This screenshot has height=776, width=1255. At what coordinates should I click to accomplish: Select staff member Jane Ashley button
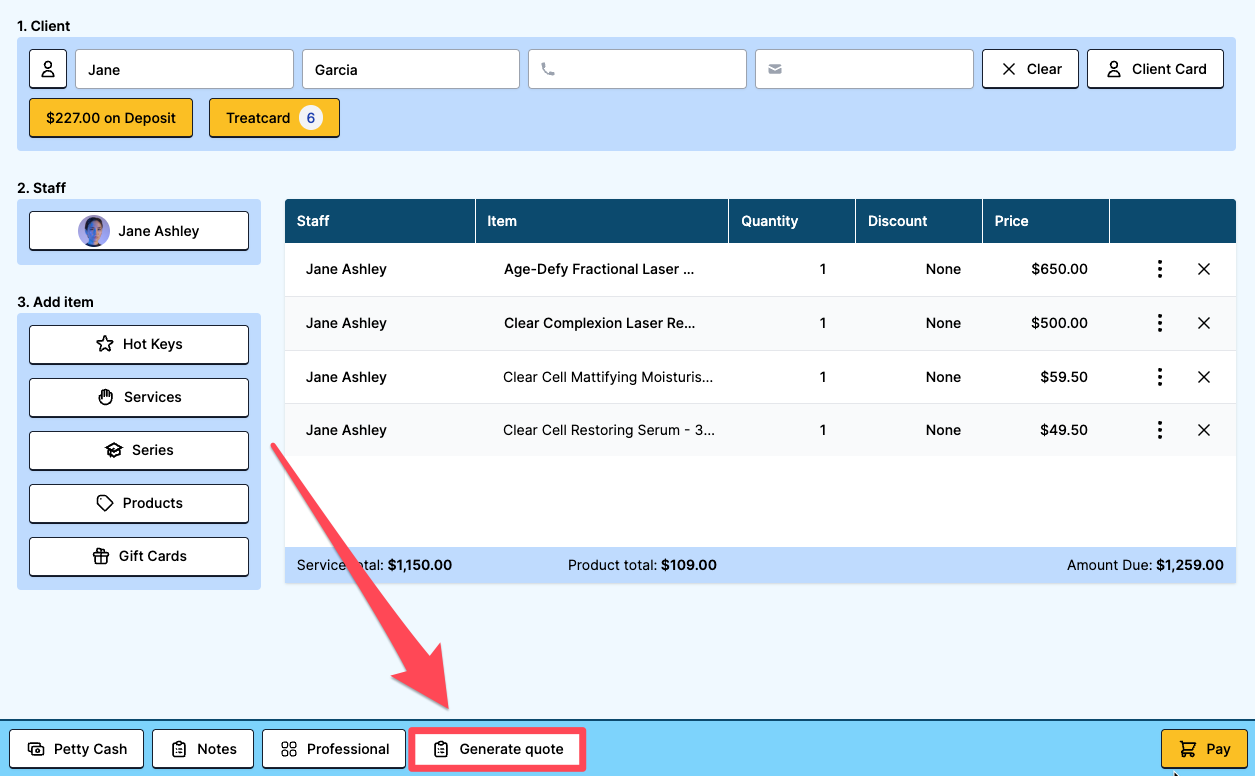click(139, 231)
